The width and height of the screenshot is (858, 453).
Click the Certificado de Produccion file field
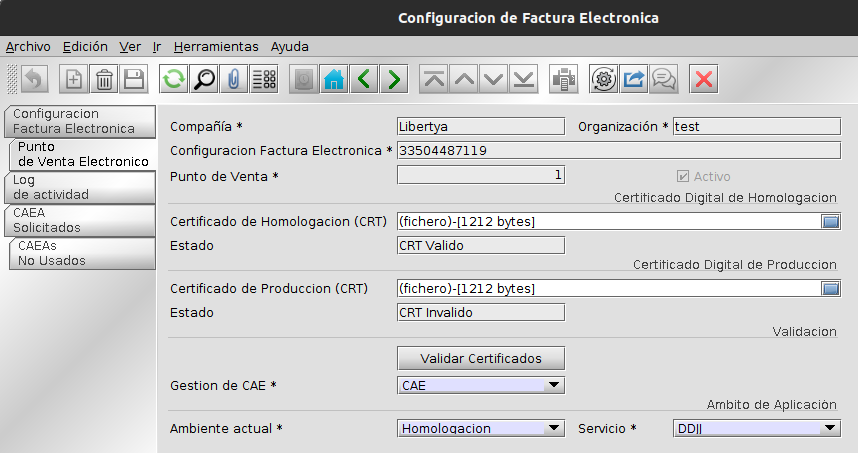[x=608, y=288]
